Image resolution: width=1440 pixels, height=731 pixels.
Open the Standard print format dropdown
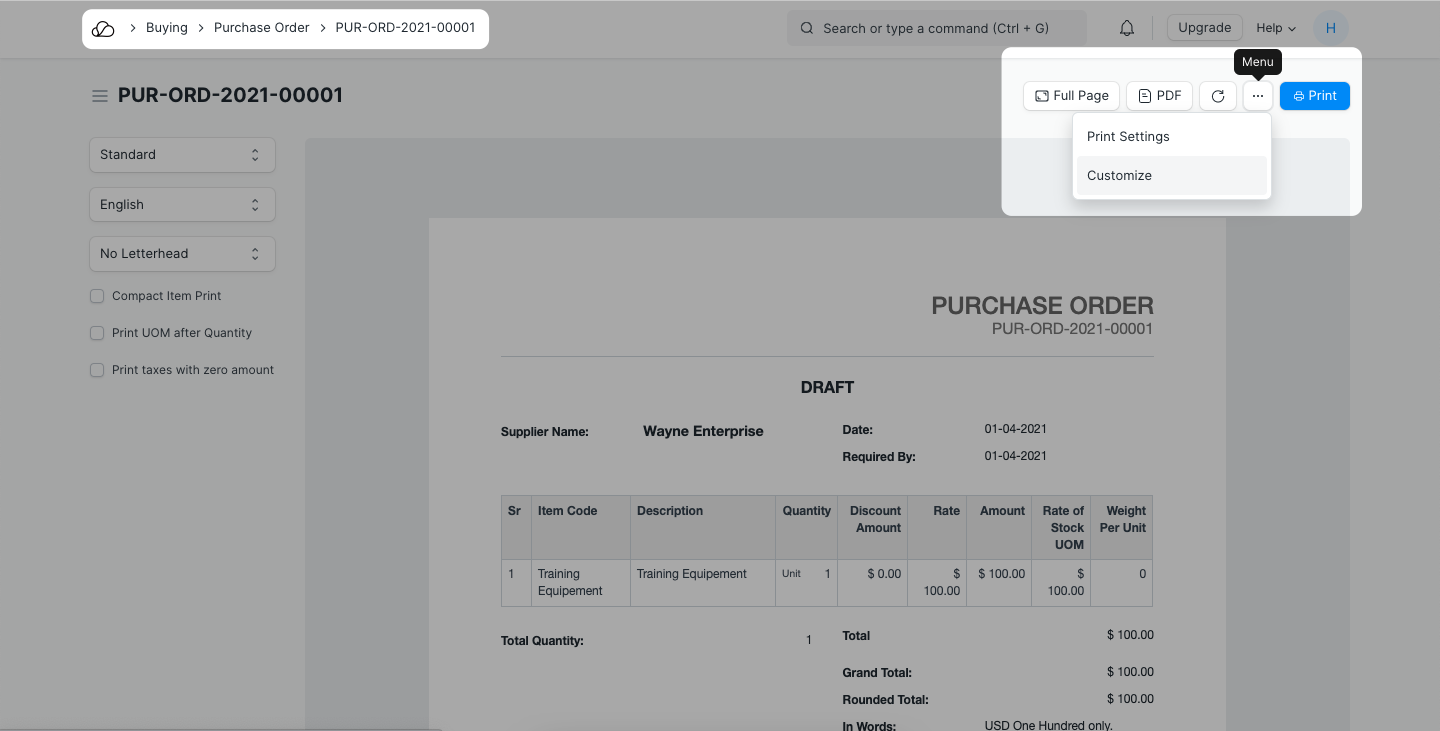click(182, 155)
